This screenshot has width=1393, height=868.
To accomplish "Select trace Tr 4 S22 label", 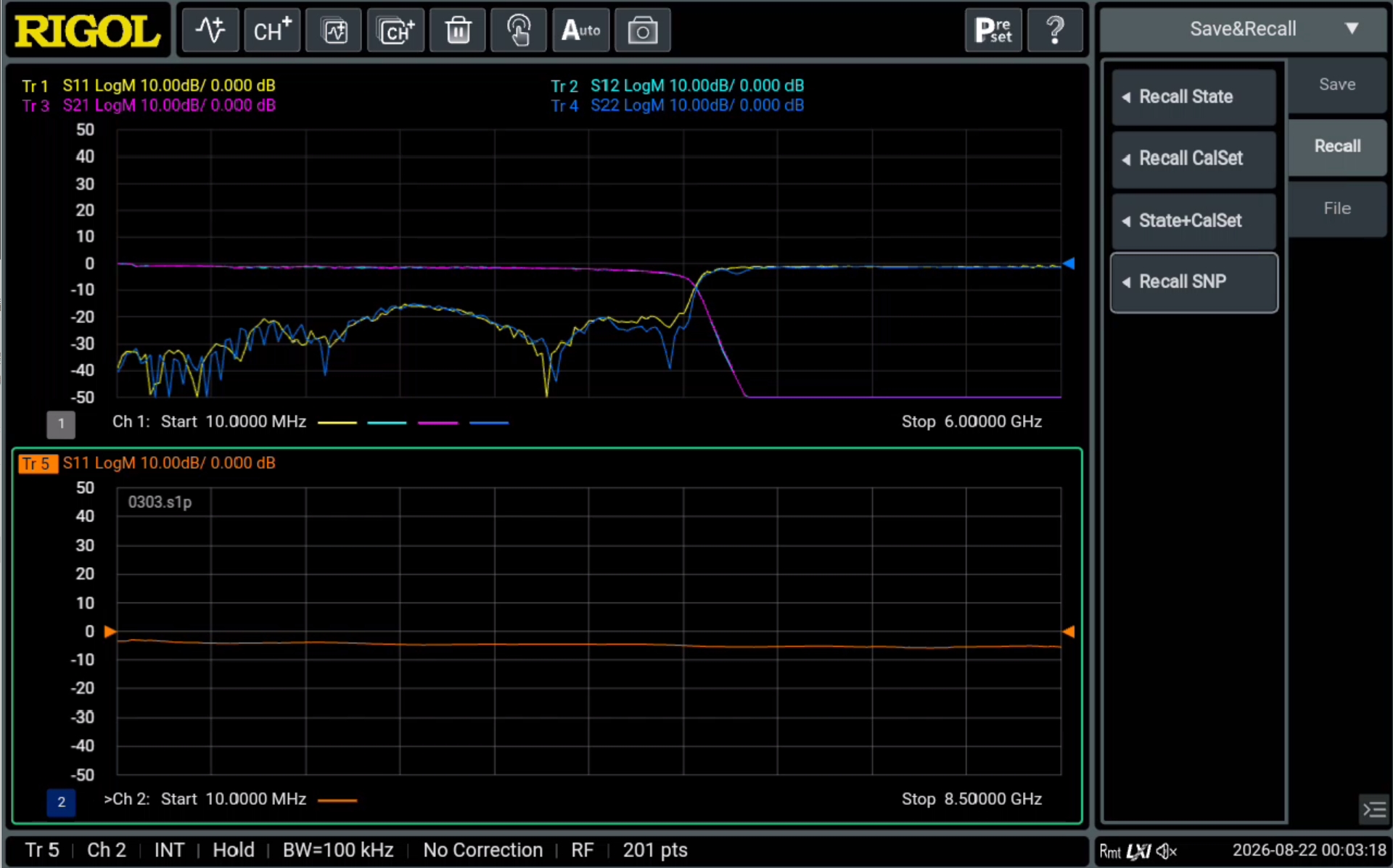I will click(x=678, y=106).
